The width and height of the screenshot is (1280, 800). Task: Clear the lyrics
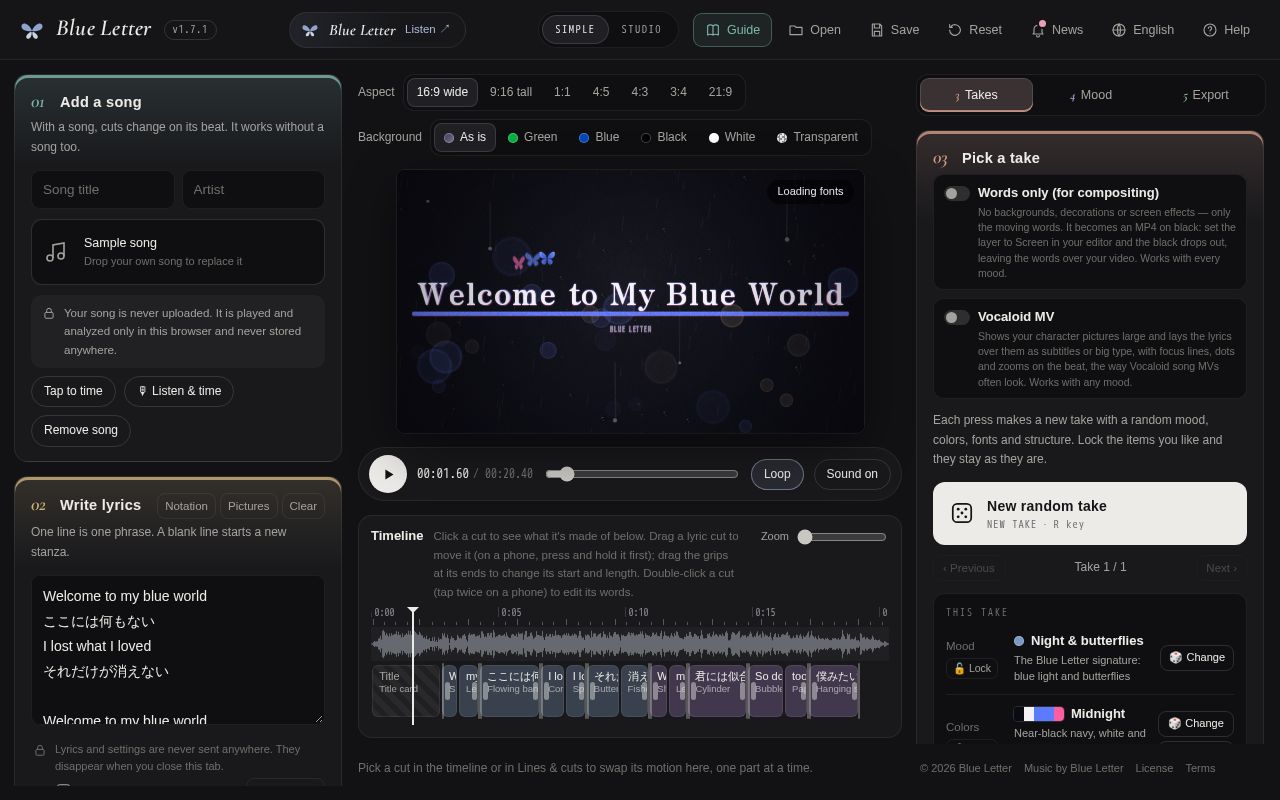click(303, 506)
